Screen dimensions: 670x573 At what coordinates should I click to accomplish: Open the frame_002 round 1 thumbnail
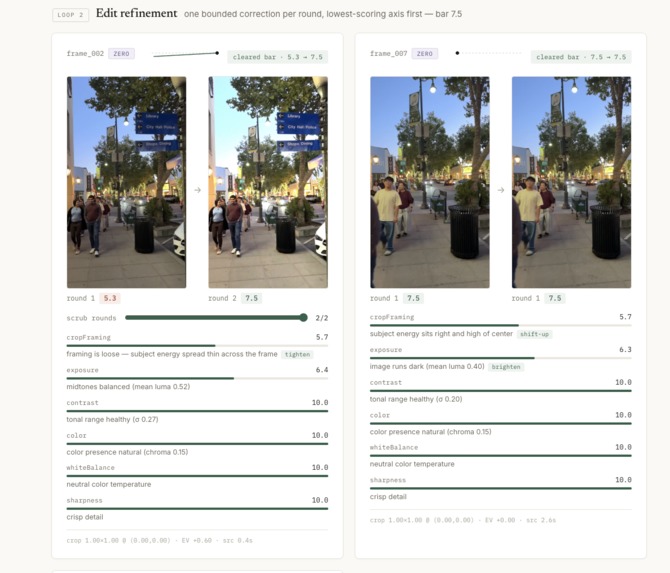pos(126,182)
